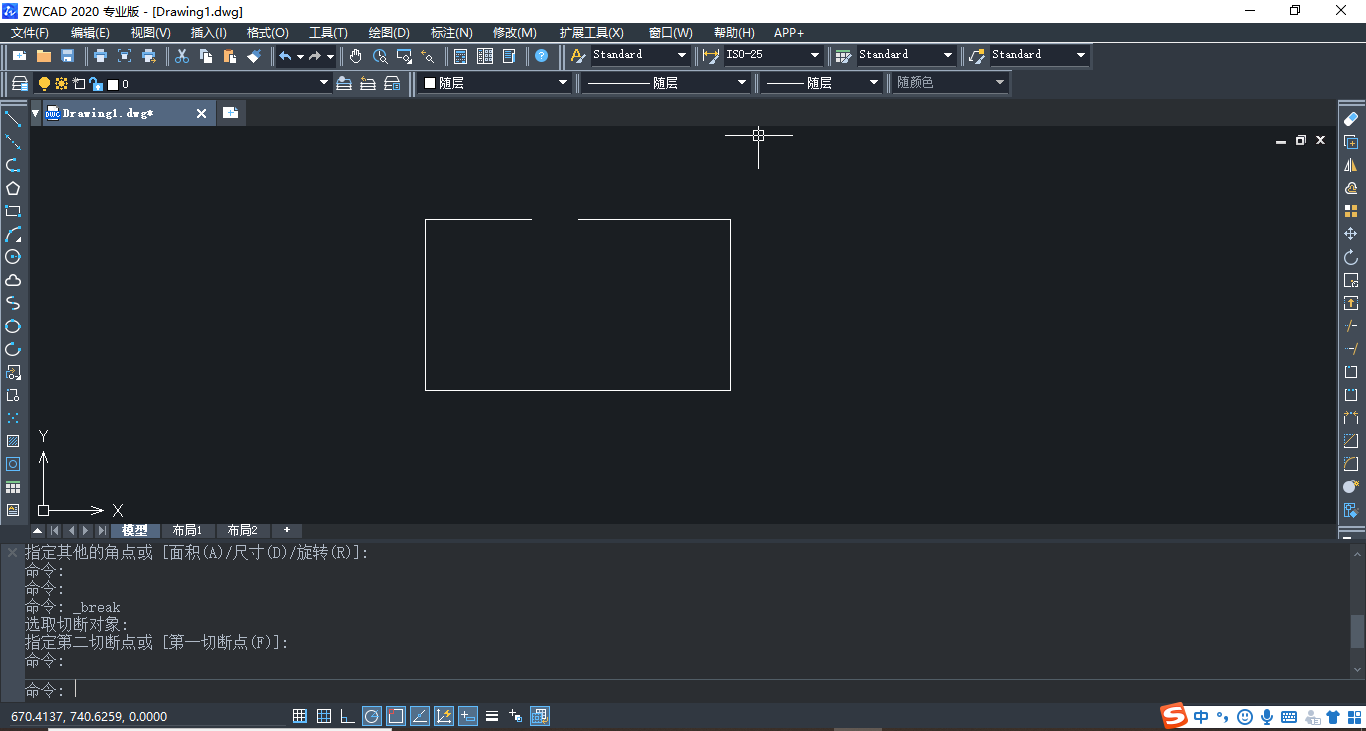1366x731 pixels.
Task: Activate the Hatch fill tool
Action: (13, 441)
